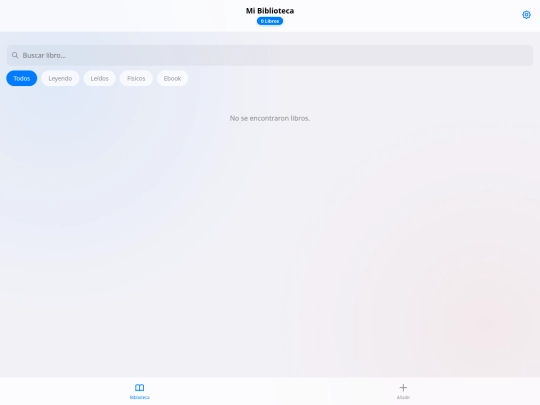Viewport: 540px width, 405px height.
Task: Filter books by Leídos
Action: [x=100, y=79]
